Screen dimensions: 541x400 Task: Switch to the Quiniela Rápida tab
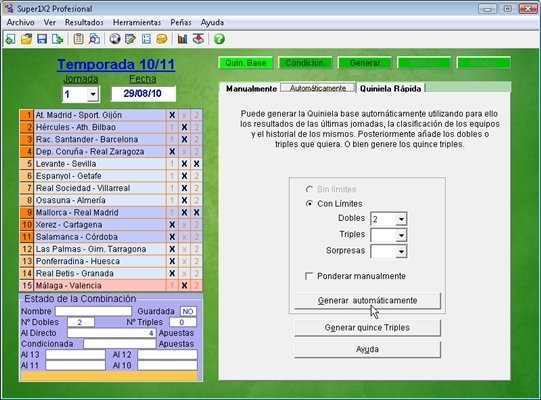(390, 89)
